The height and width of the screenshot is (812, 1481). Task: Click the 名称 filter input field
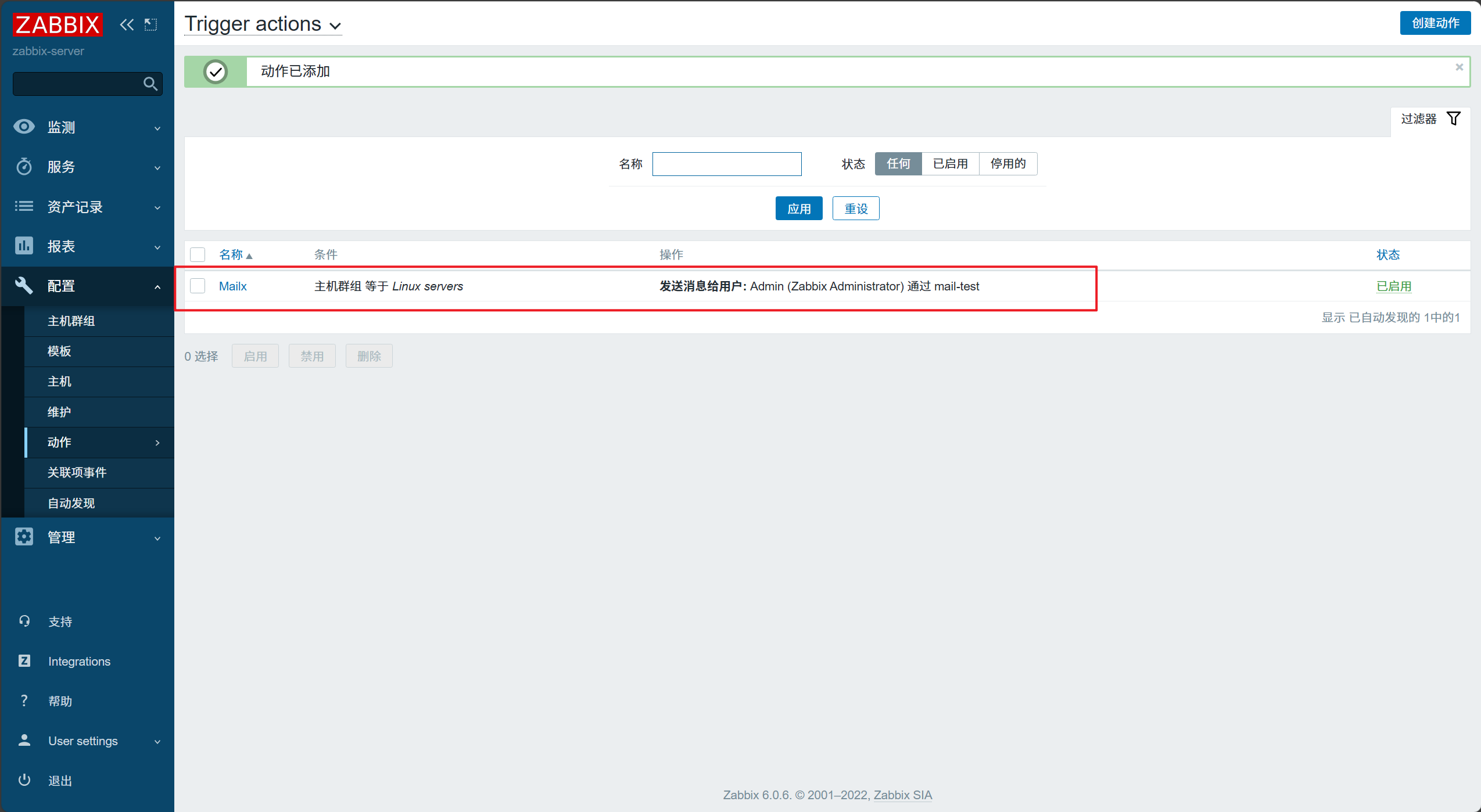point(726,164)
